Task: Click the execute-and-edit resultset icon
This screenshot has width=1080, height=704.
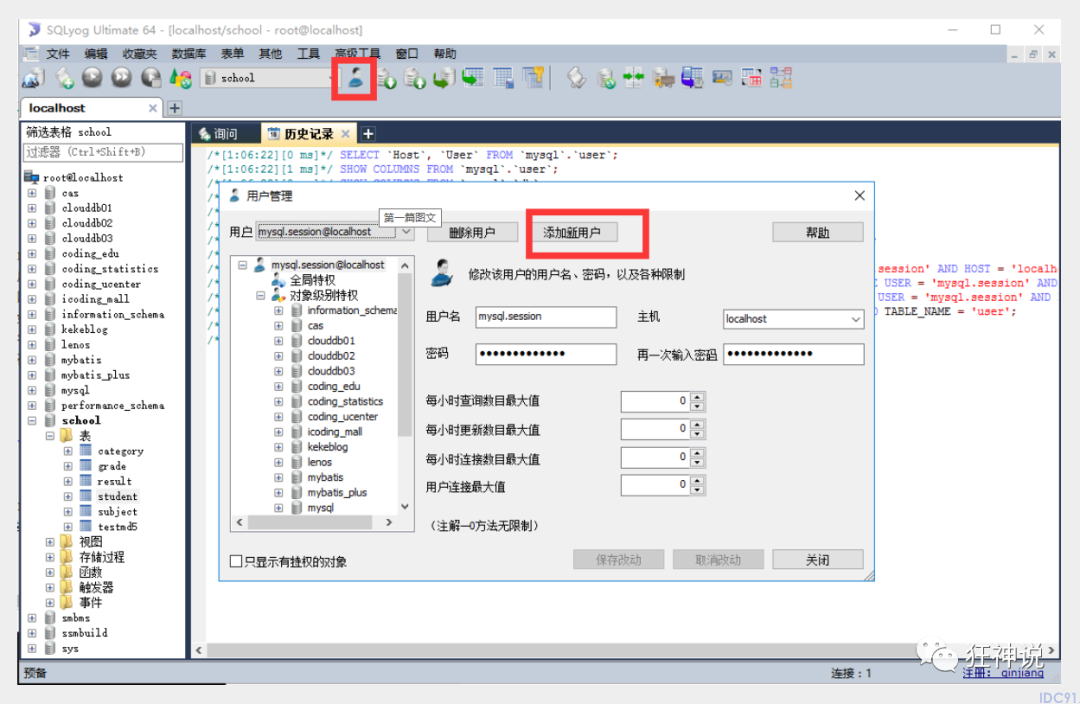Action: click(x=151, y=78)
